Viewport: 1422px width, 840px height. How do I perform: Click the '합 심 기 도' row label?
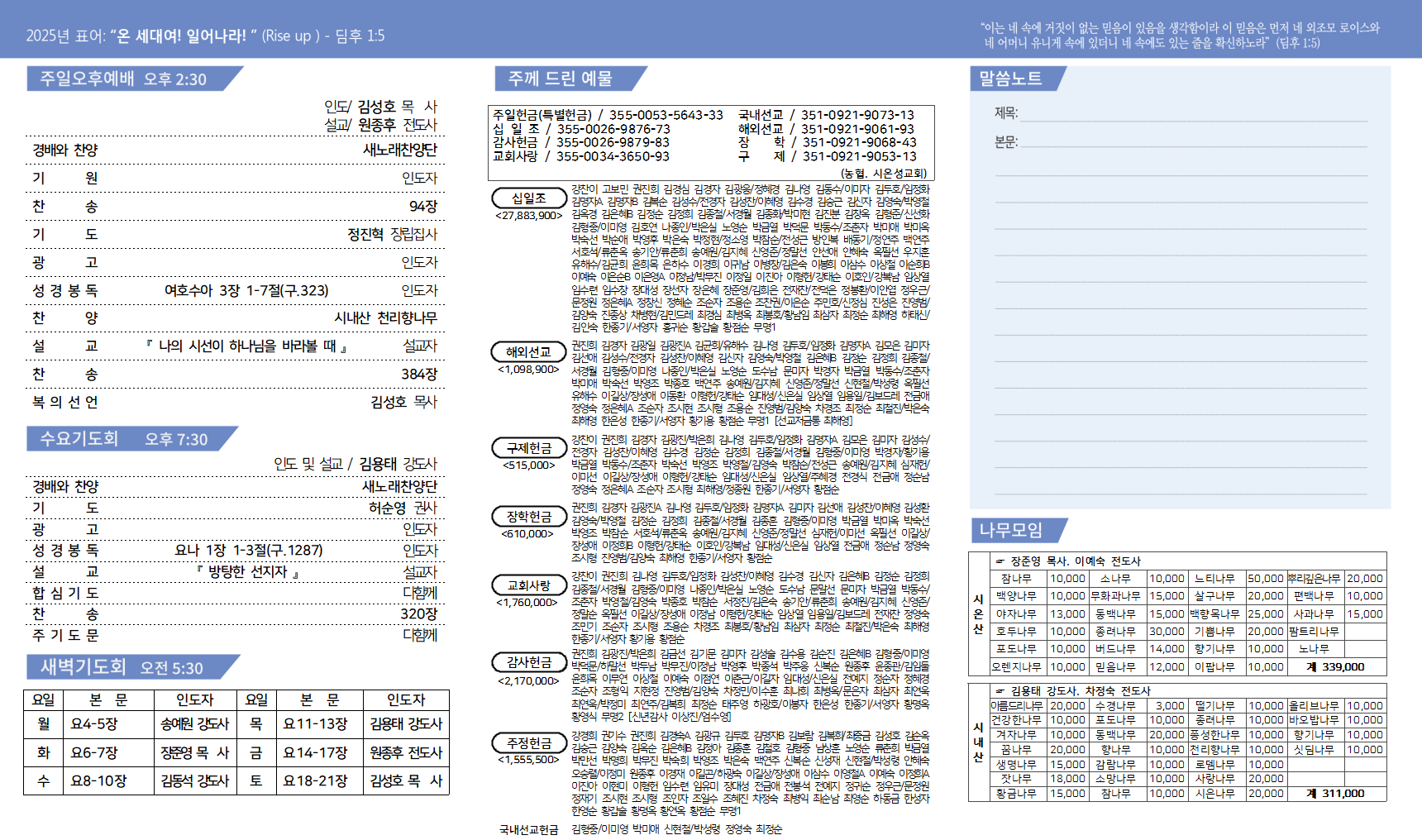pyautogui.click(x=65, y=593)
